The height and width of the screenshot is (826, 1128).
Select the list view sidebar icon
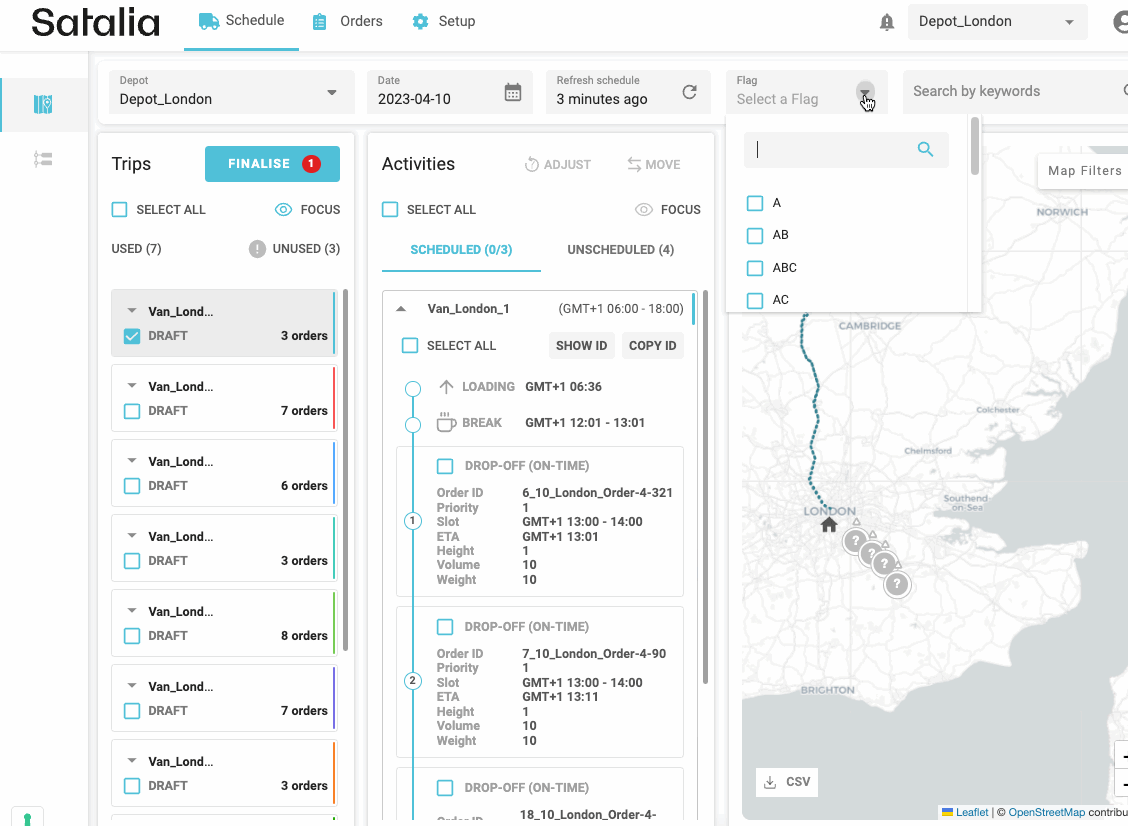[43, 159]
